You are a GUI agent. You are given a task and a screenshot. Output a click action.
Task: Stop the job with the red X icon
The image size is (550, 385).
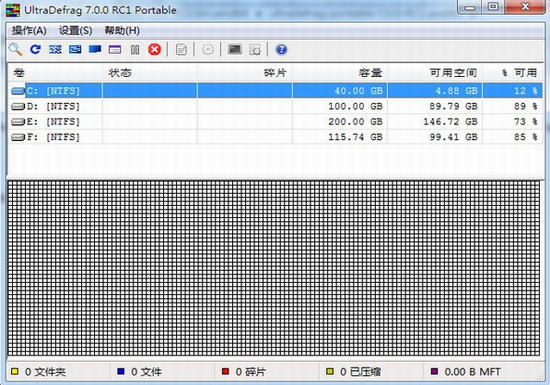154,49
